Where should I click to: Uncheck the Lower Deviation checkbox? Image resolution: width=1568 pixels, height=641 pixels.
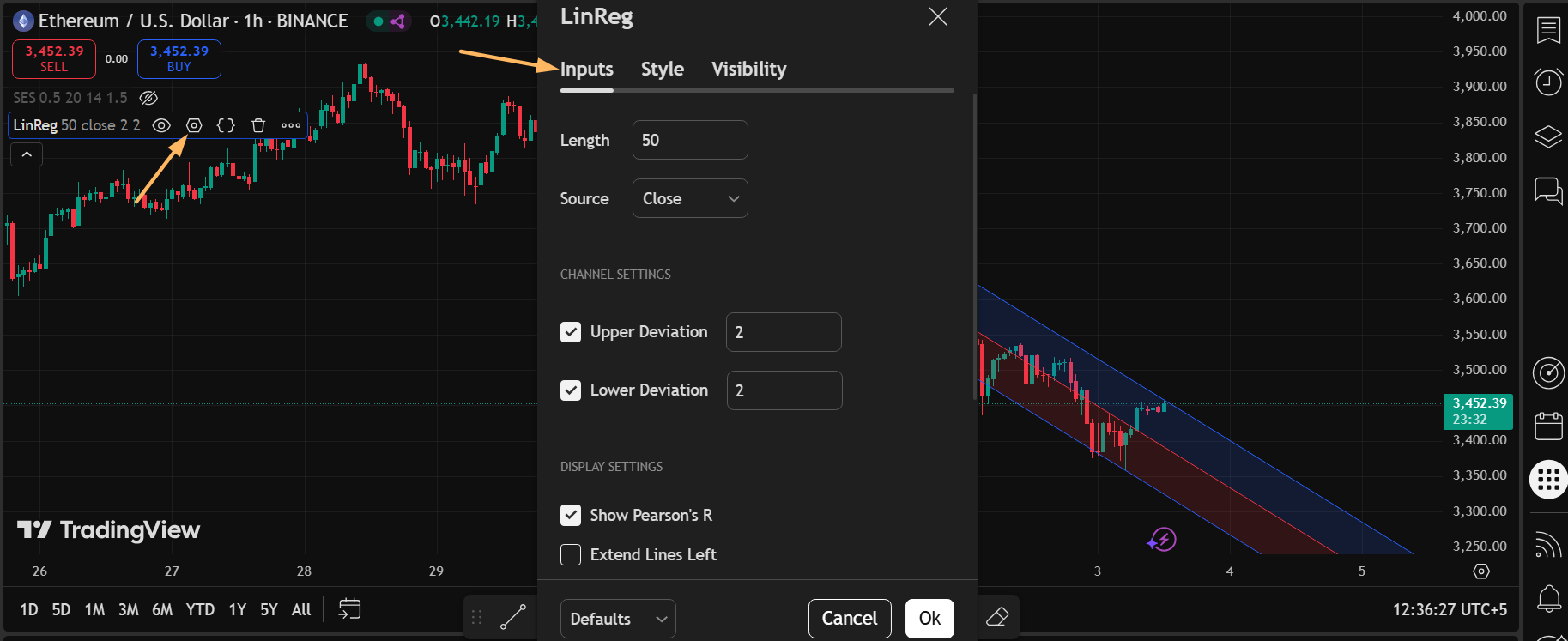pyautogui.click(x=571, y=390)
